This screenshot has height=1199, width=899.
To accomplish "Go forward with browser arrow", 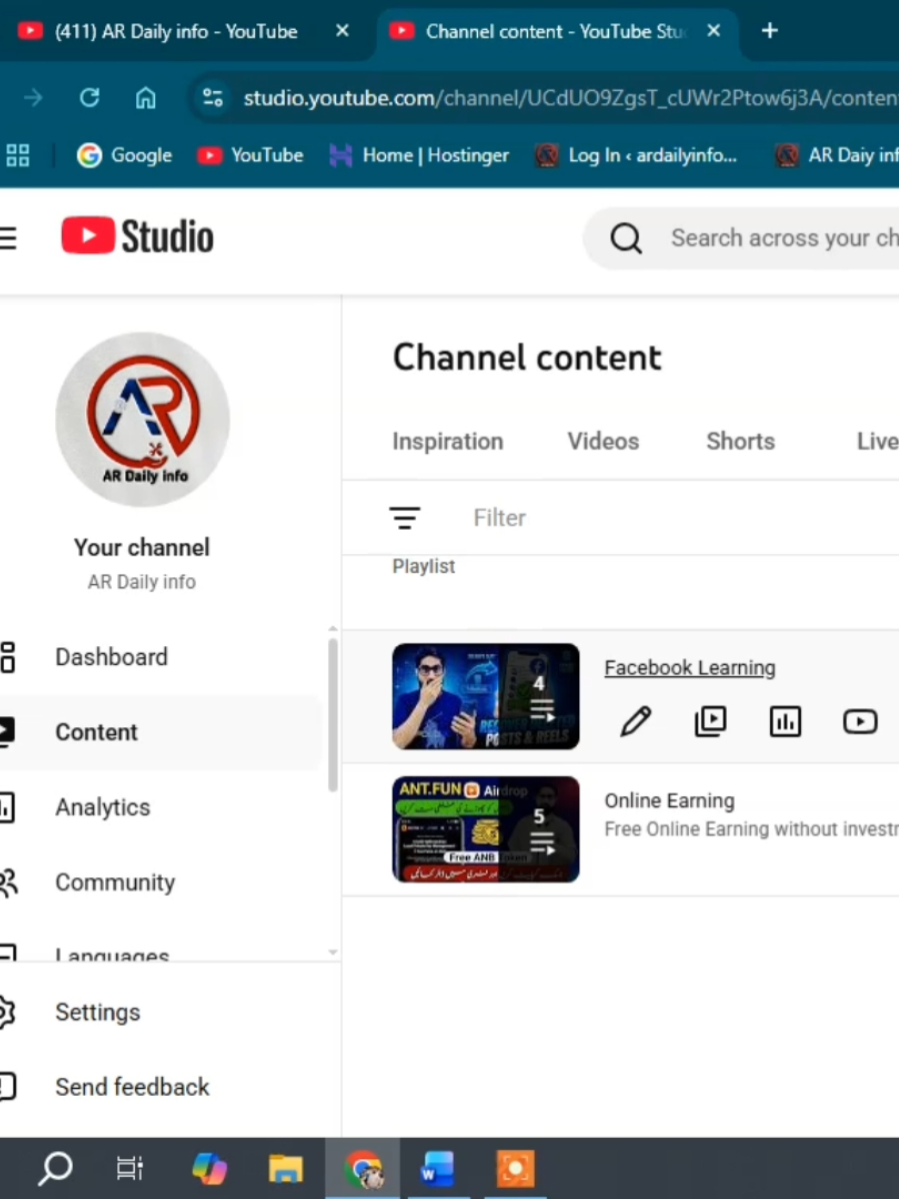I will pos(33,98).
